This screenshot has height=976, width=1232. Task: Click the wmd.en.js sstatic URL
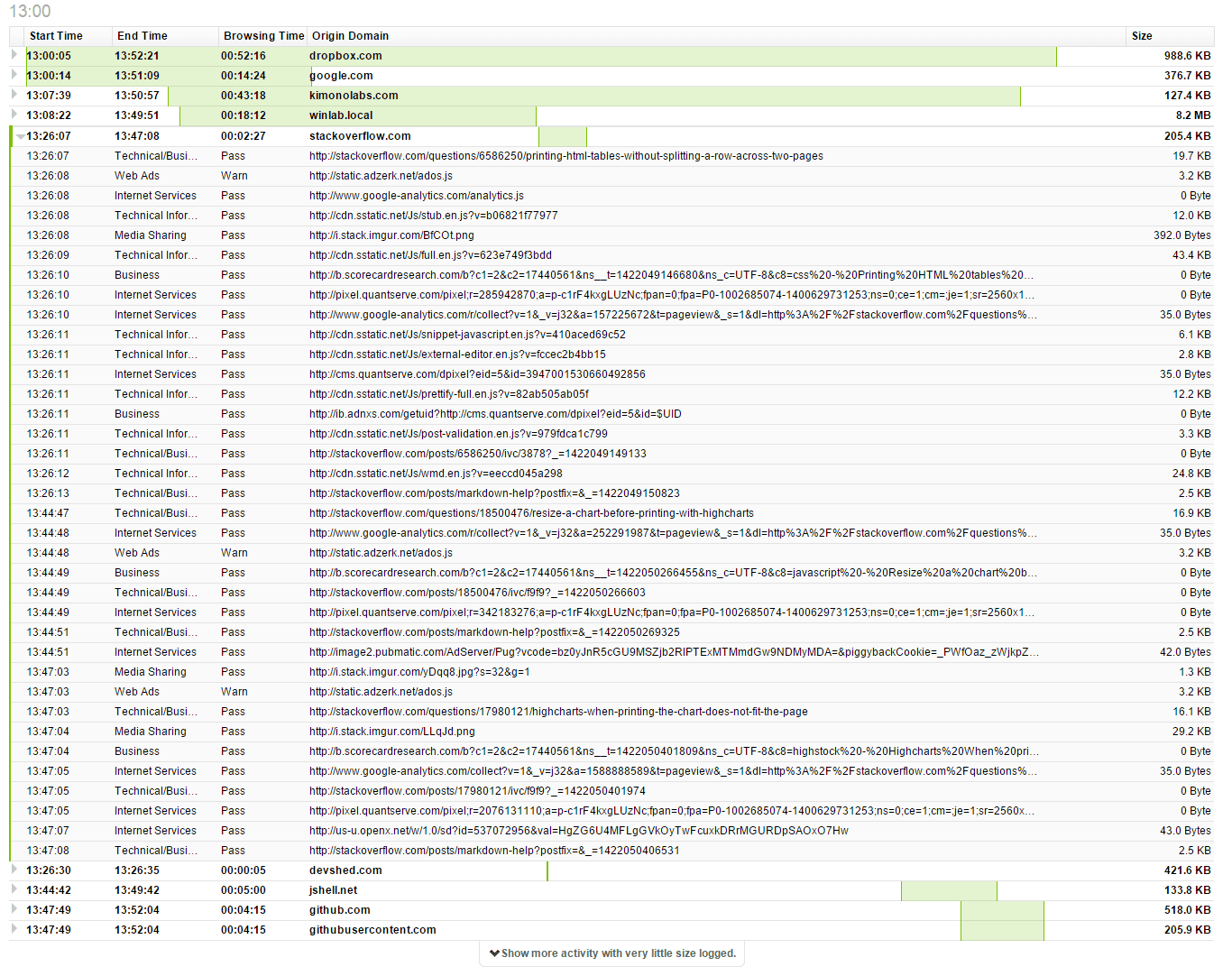coord(436,474)
